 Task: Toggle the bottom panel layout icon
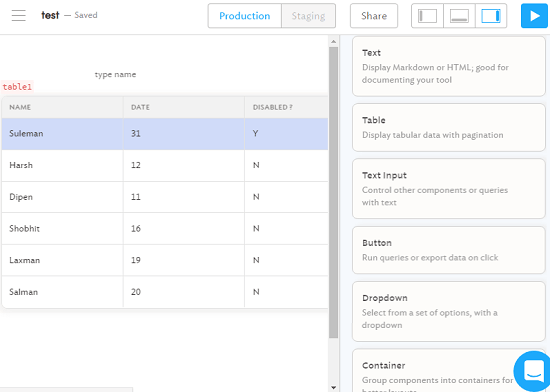coord(459,16)
